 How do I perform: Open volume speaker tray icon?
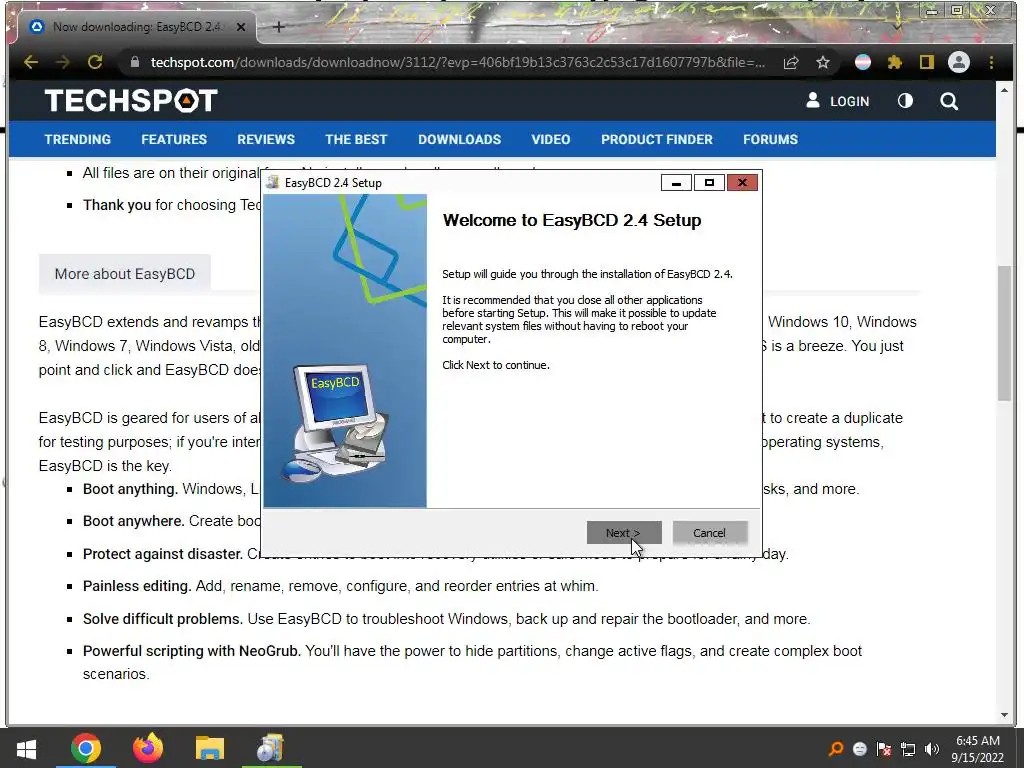932,749
